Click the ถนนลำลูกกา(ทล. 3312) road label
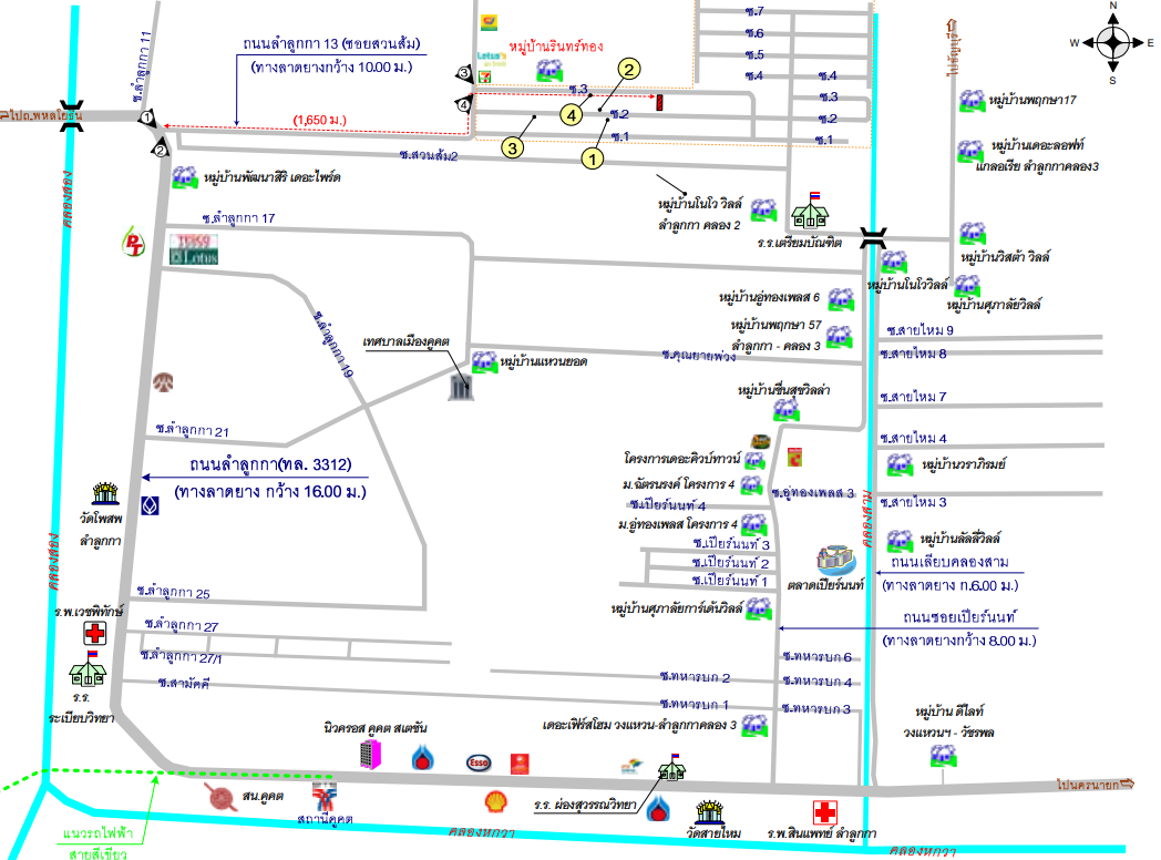Image resolution: width=1161 pixels, height=860 pixels. point(271,465)
